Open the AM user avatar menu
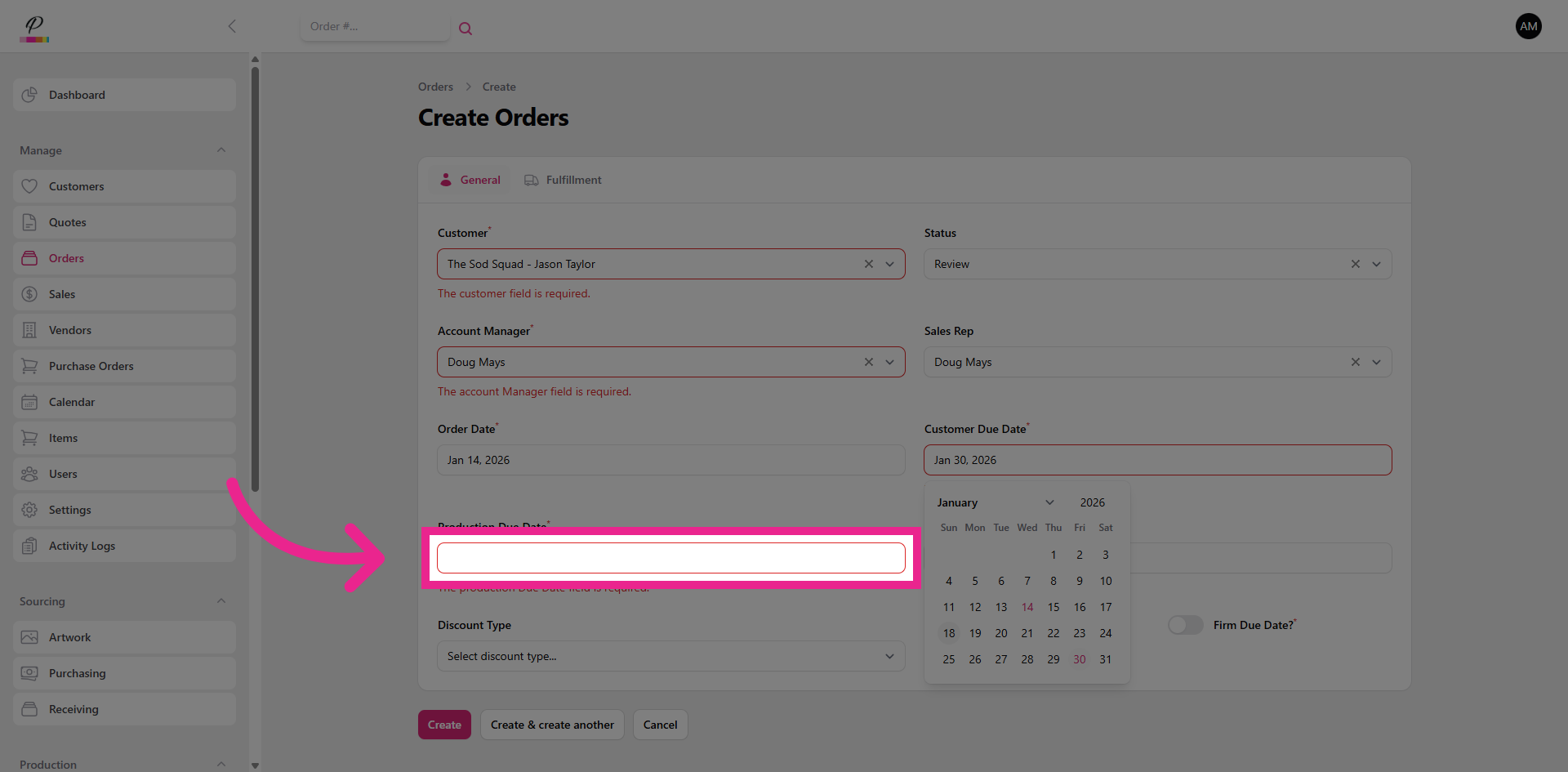The height and width of the screenshot is (772, 1568). pyautogui.click(x=1528, y=27)
